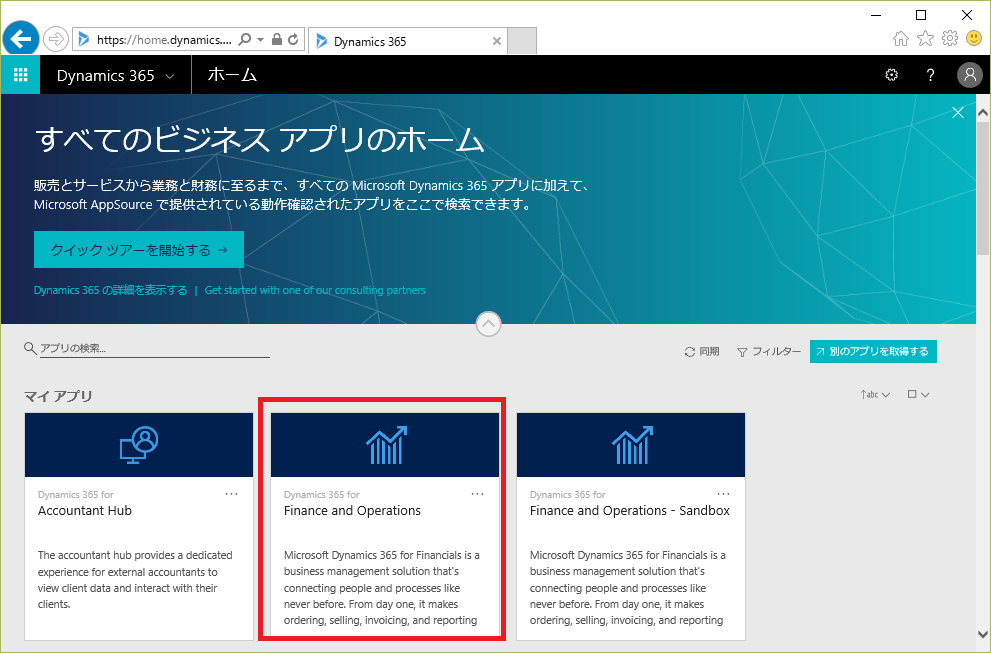This screenshot has width=991, height=653.
Task: Open the tile view size dropdown
Action: pos(918,394)
